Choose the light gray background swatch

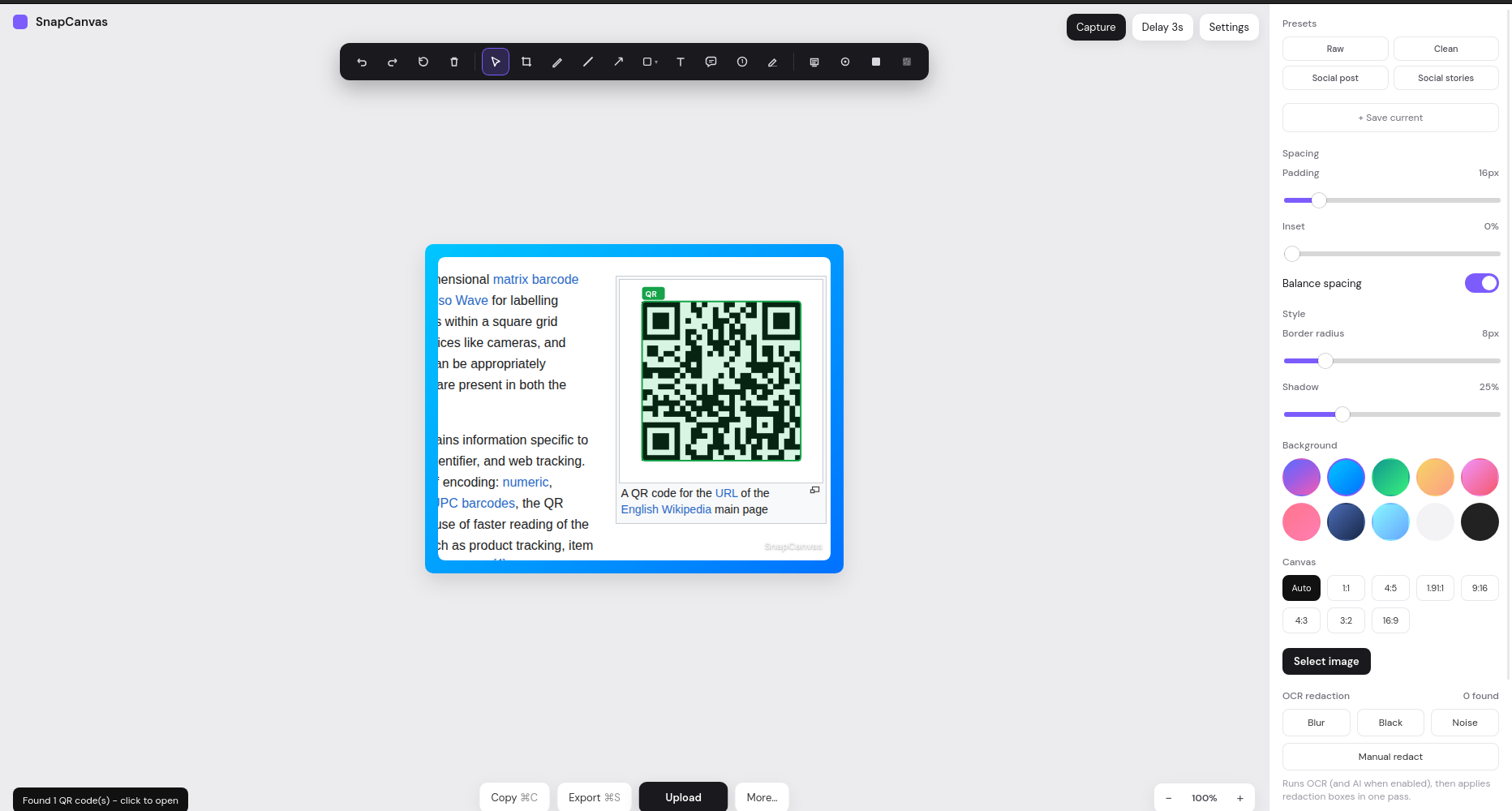point(1435,521)
